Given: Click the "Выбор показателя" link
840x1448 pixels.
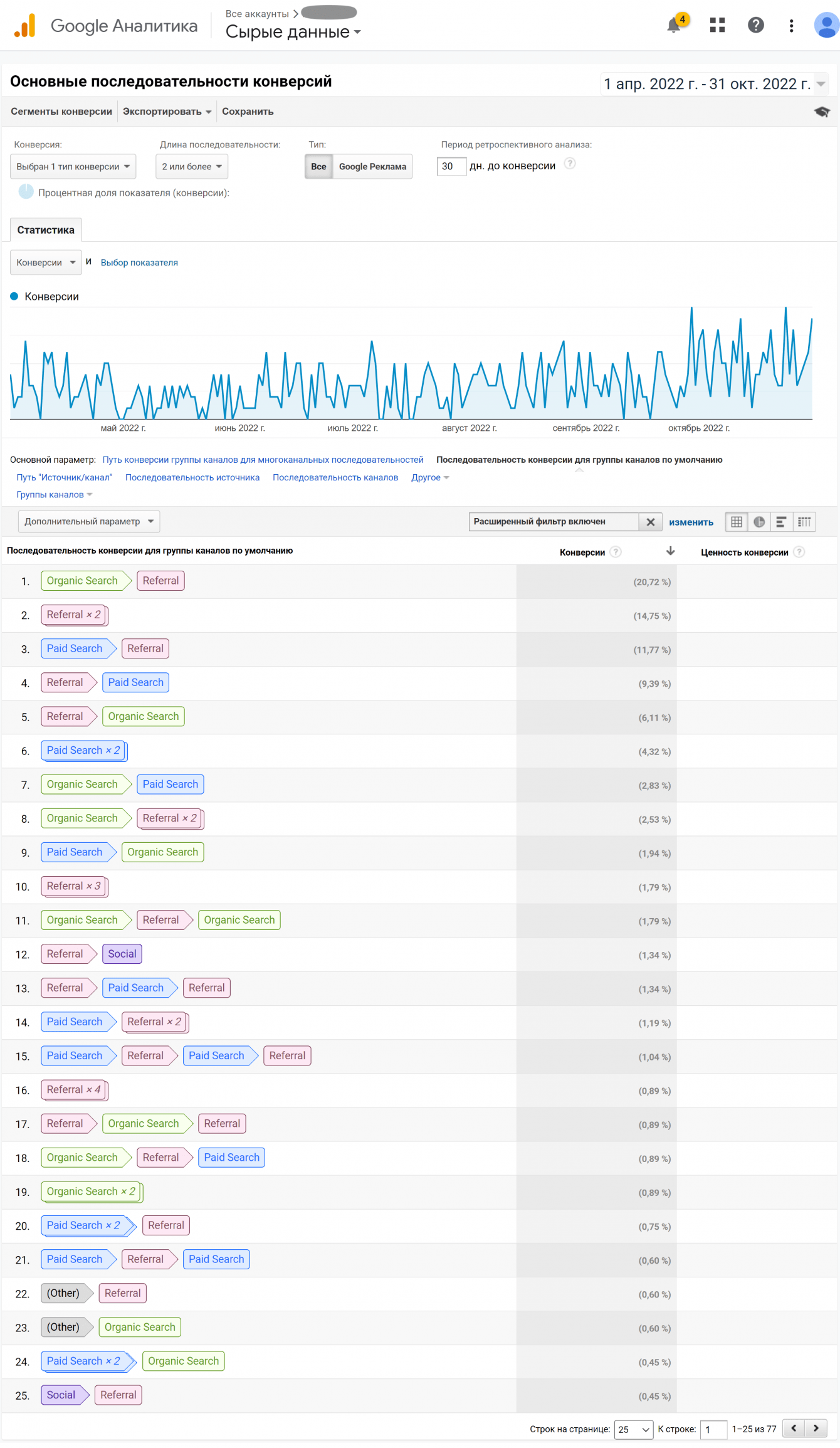Looking at the screenshot, I should (139, 263).
